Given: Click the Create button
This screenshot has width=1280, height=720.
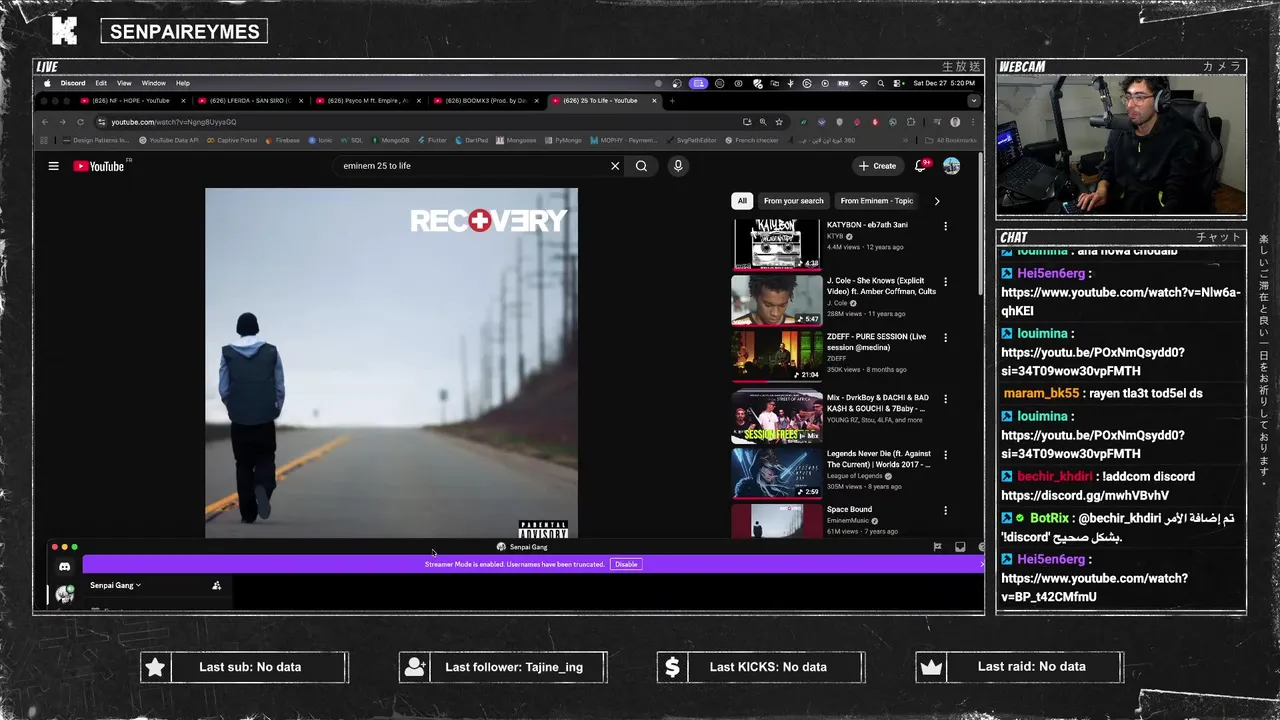Looking at the screenshot, I should tap(877, 166).
